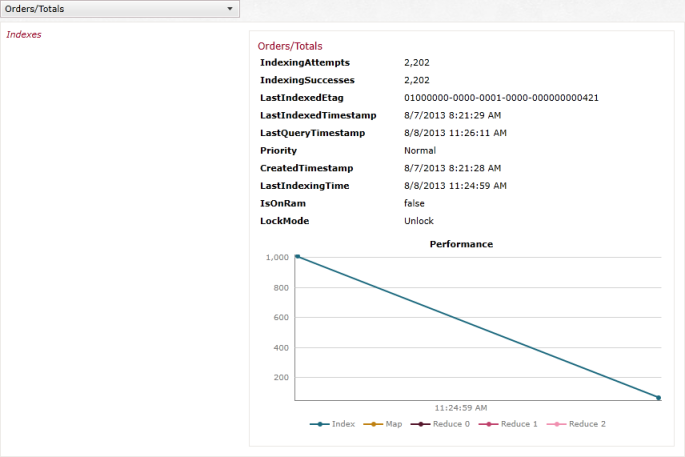
Task: Select the IsOnRam value false
Action: [414, 203]
